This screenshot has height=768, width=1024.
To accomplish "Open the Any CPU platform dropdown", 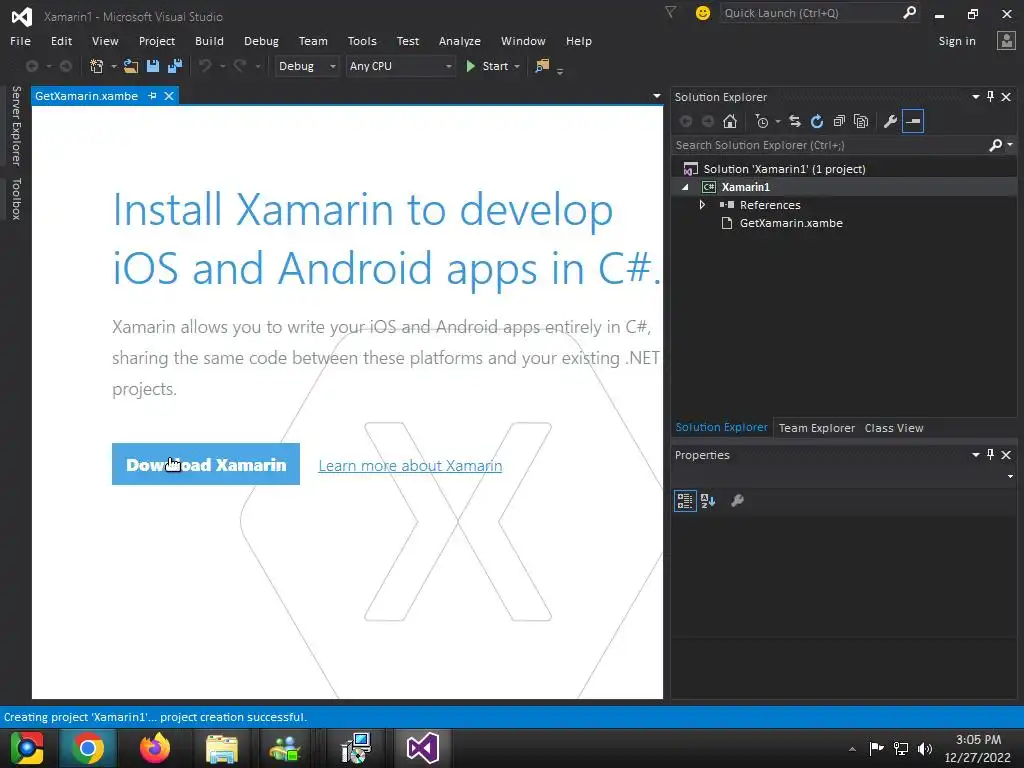I will coord(400,66).
